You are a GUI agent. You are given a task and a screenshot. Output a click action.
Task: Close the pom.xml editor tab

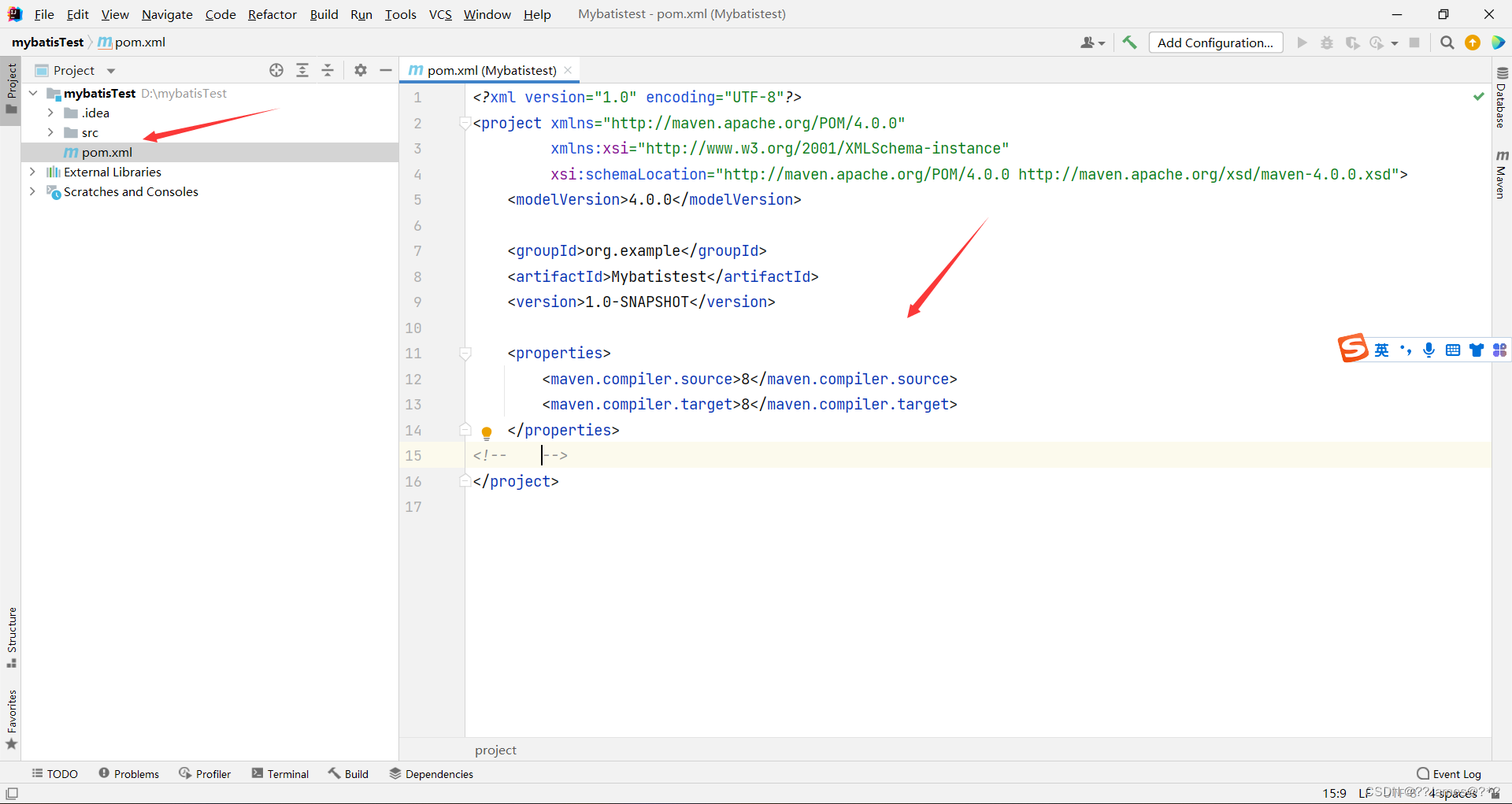click(x=569, y=70)
